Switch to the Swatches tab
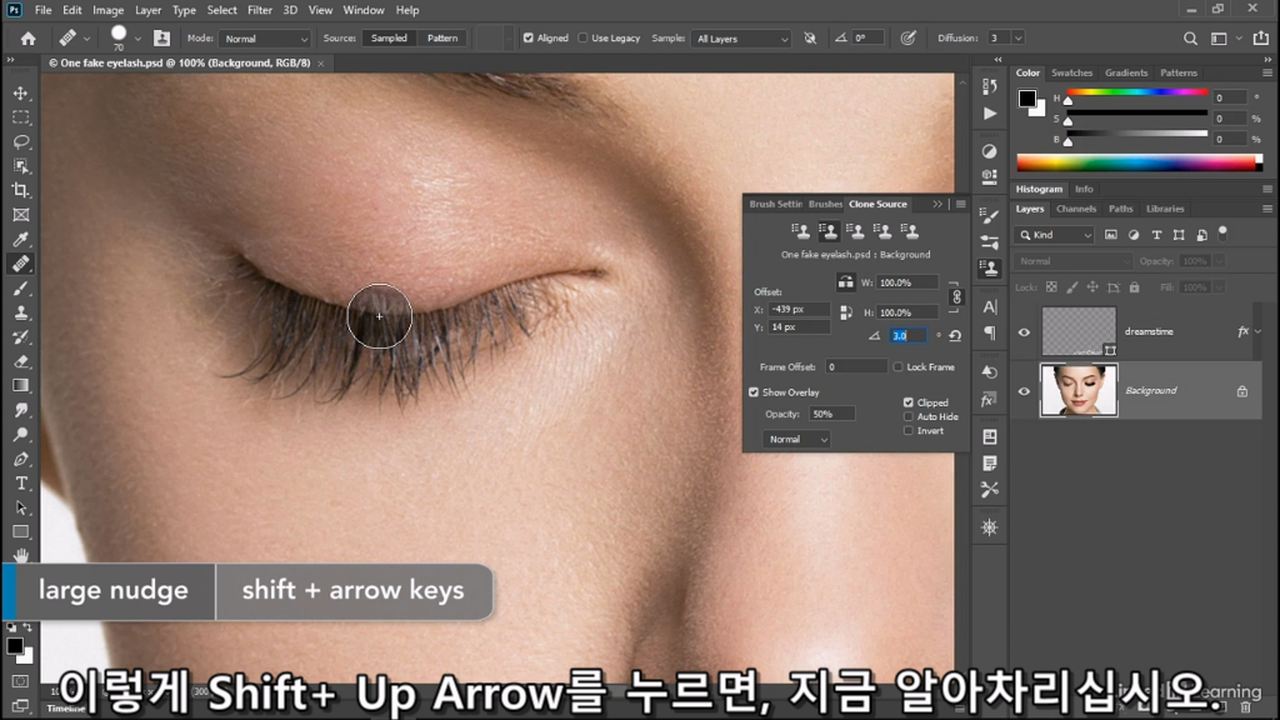The height and width of the screenshot is (720, 1280). pos(1071,73)
